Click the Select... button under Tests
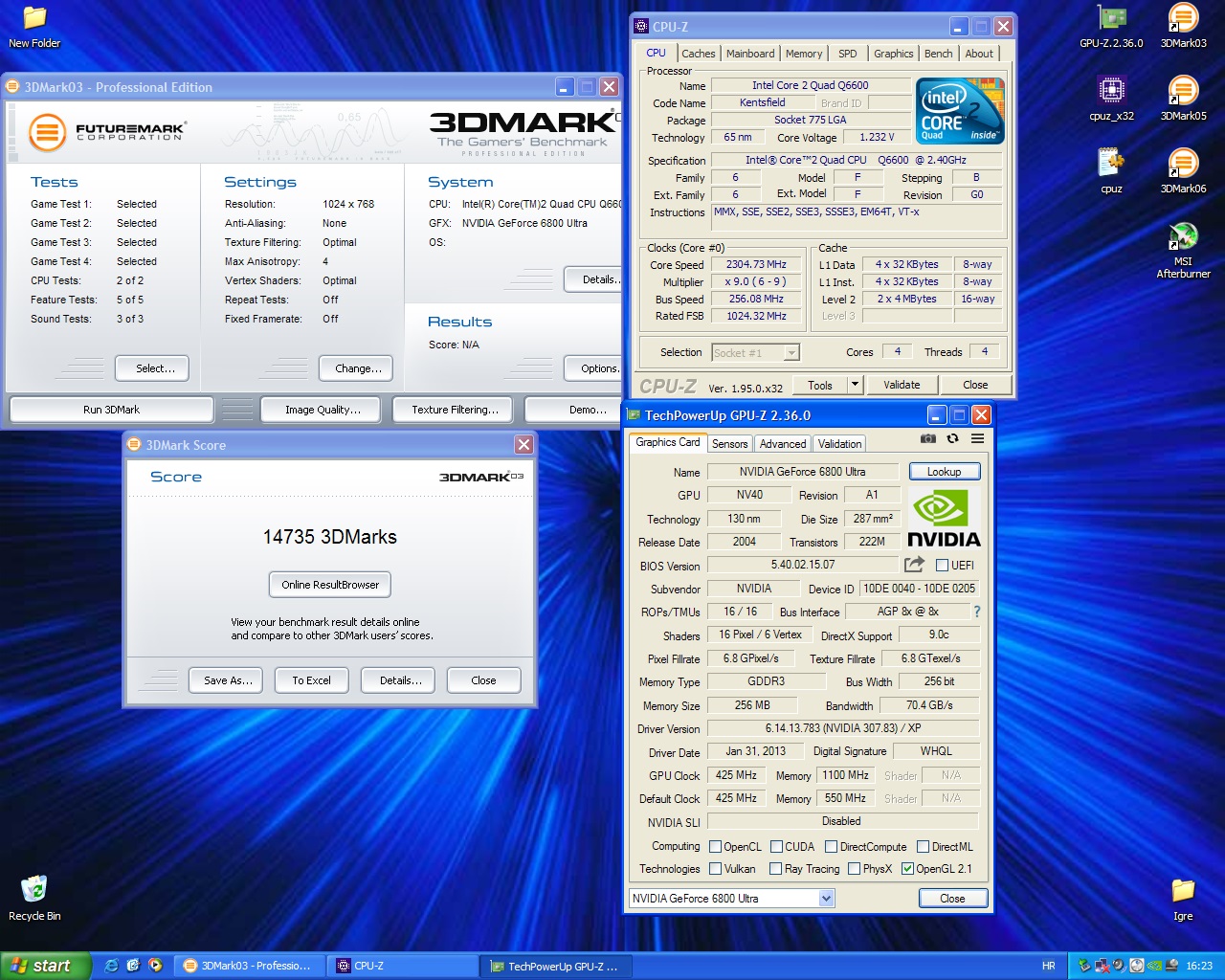Image resolution: width=1225 pixels, height=980 pixels. coord(151,368)
